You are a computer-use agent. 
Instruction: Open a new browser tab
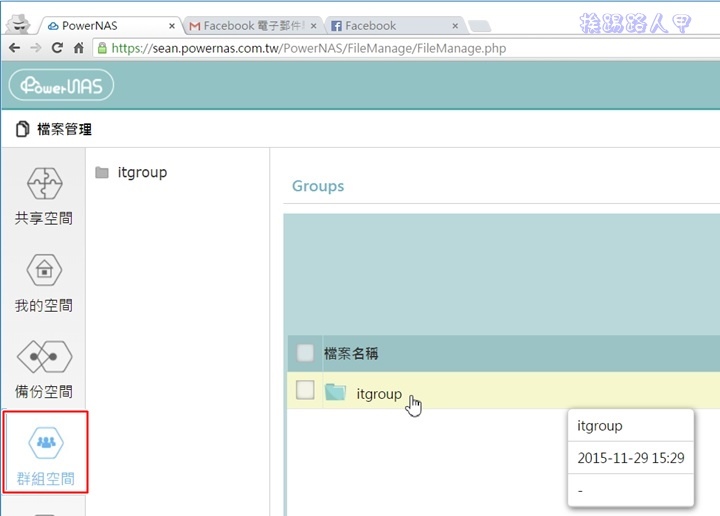(x=480, y=26)
